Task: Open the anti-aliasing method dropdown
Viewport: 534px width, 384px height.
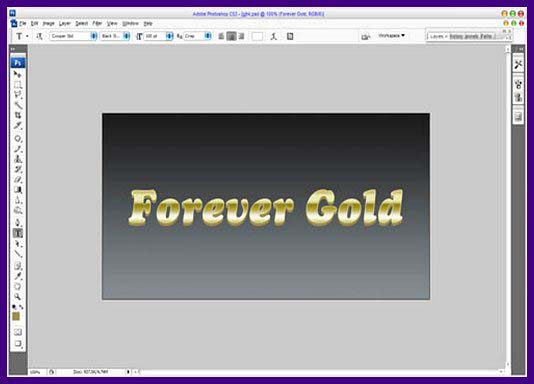Action: pos(208,36)
